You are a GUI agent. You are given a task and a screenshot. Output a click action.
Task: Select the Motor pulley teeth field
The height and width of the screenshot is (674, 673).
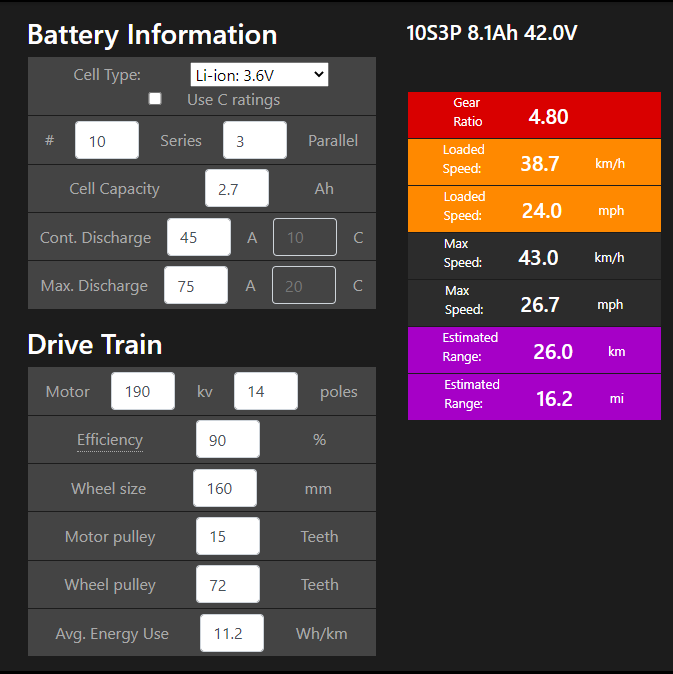(x=228, y=537)
